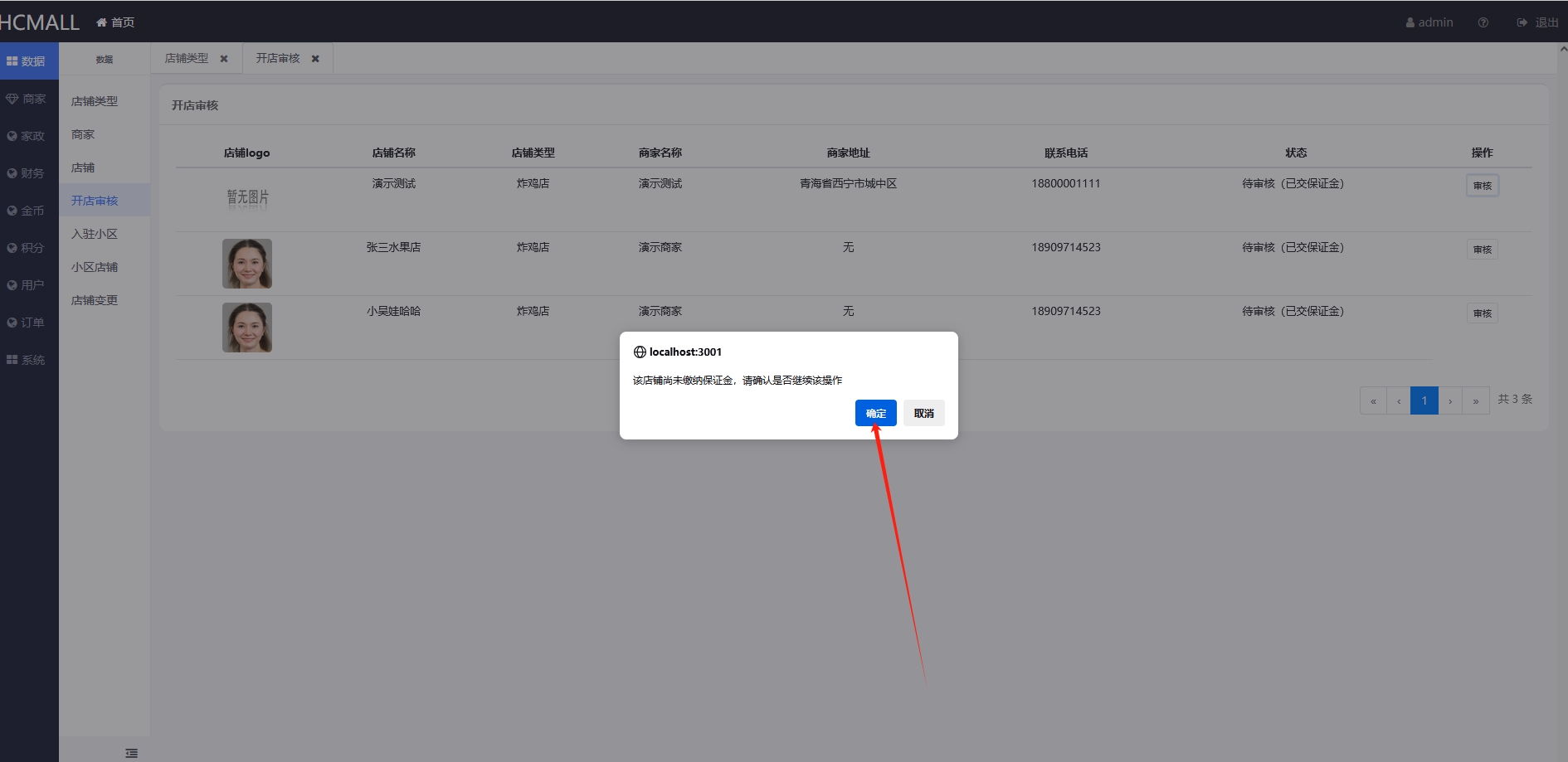This screenshot has height=762, width=1568.
Task: Open the admin user menu
Action: pyautogui.click(x=1429, y=22)
